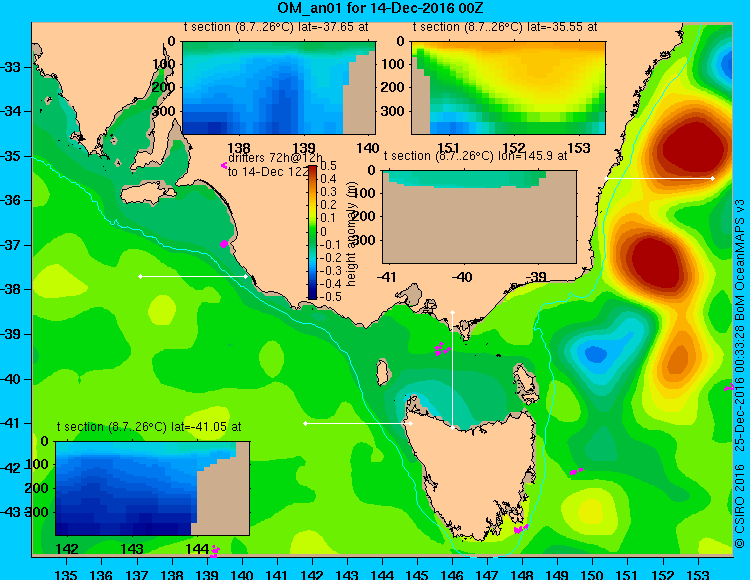
Task: Click the 151 label under lat=-35.55 inset
Action: tap(449, 148)
